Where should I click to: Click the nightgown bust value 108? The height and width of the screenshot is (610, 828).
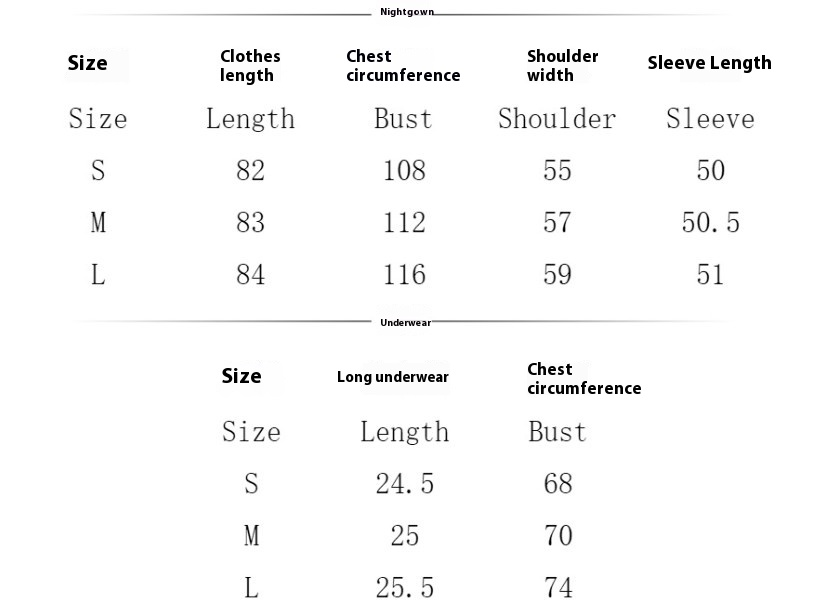pos(404,170)
